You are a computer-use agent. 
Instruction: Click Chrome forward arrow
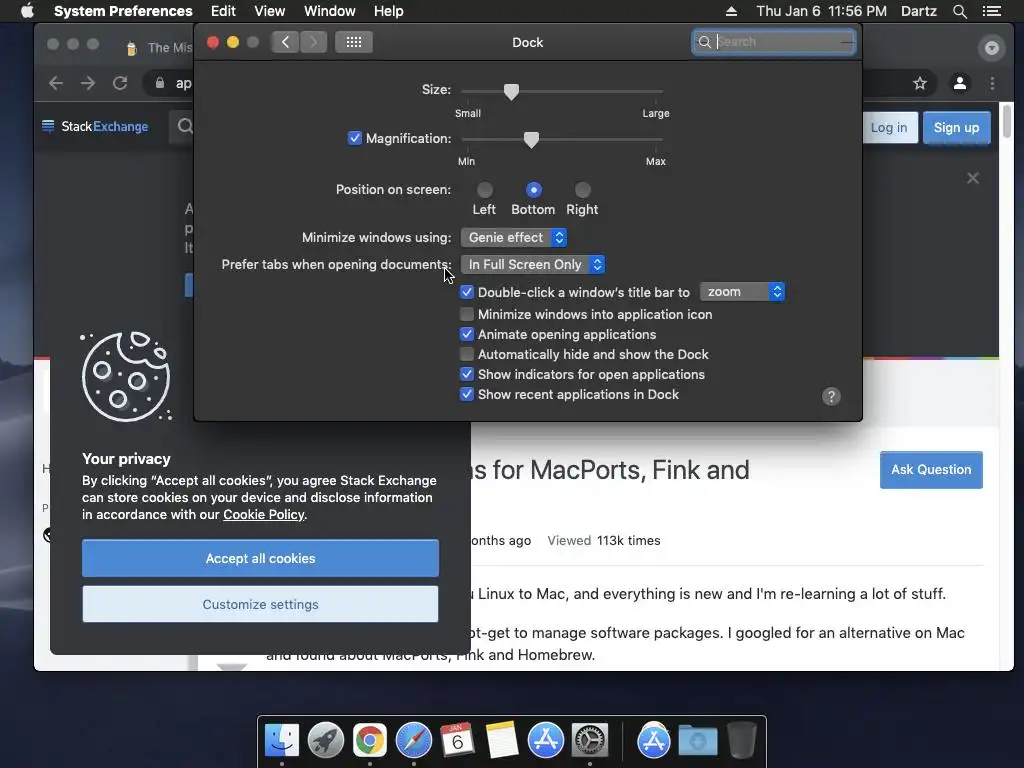coord(88,83)
